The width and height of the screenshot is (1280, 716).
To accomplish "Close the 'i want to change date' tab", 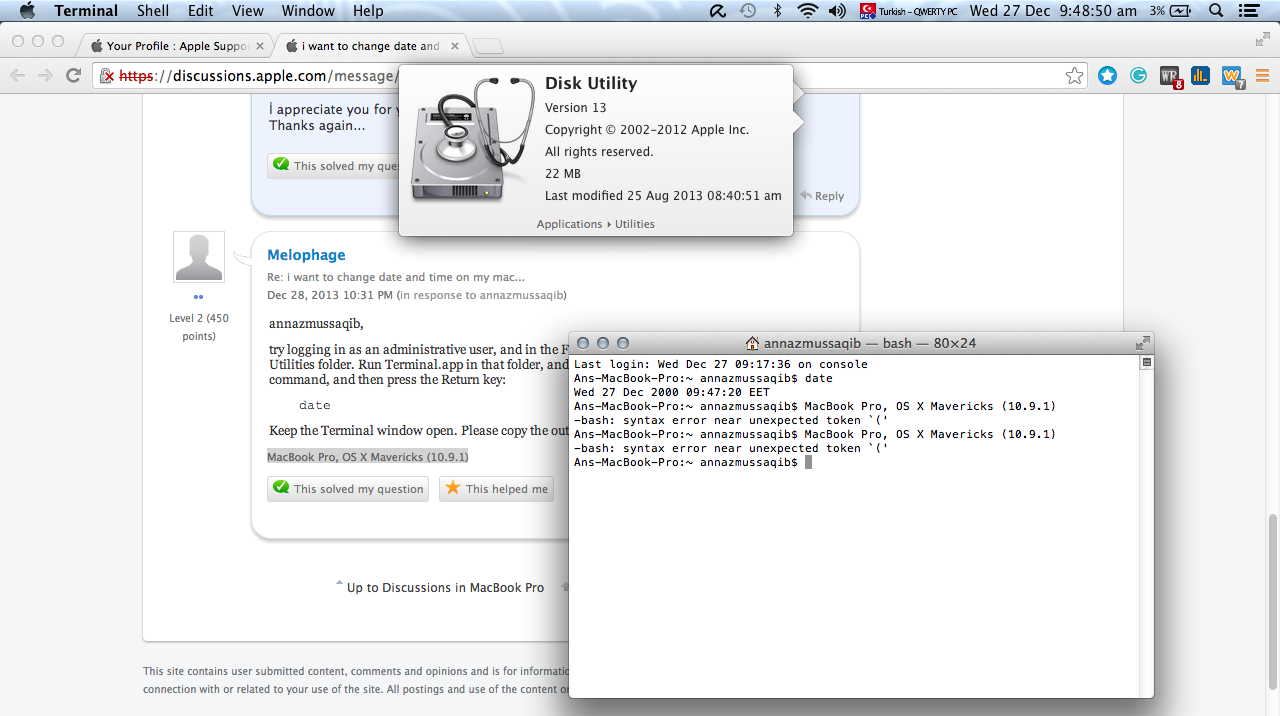I will pyautogui.click(x=456, y=46).
